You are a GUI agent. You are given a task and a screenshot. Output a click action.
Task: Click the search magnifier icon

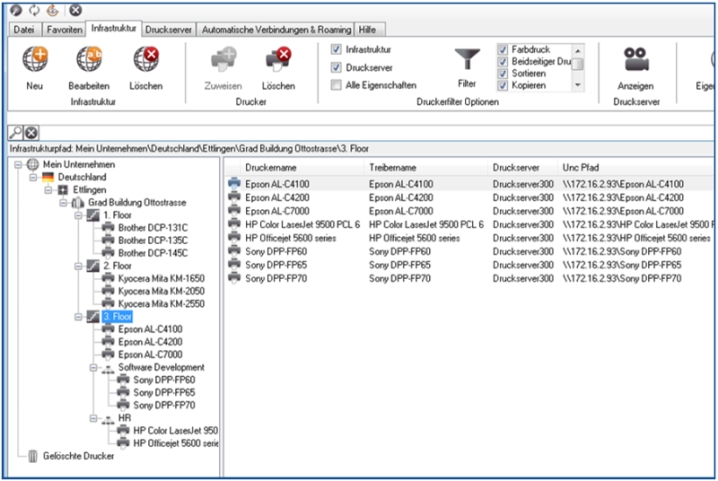pyautogui.click(x=15, y=132)
